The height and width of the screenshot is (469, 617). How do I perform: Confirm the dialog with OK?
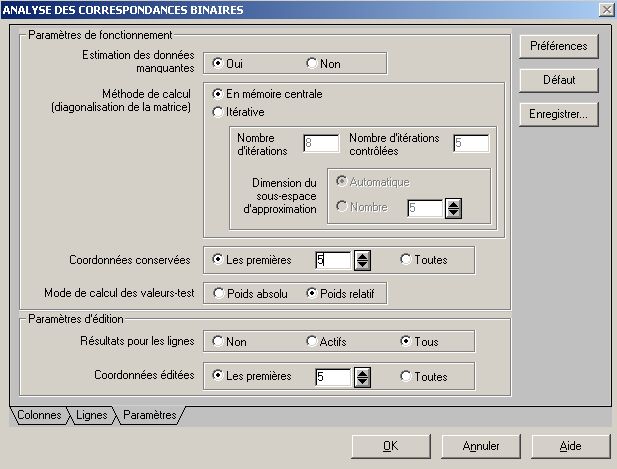point(391,446)
